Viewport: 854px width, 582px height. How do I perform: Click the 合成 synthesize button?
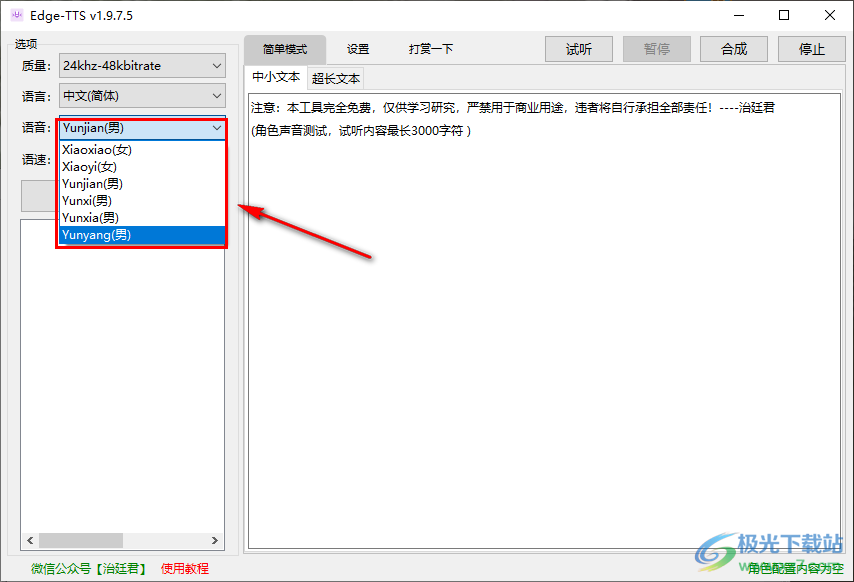(x=734, y=50)
